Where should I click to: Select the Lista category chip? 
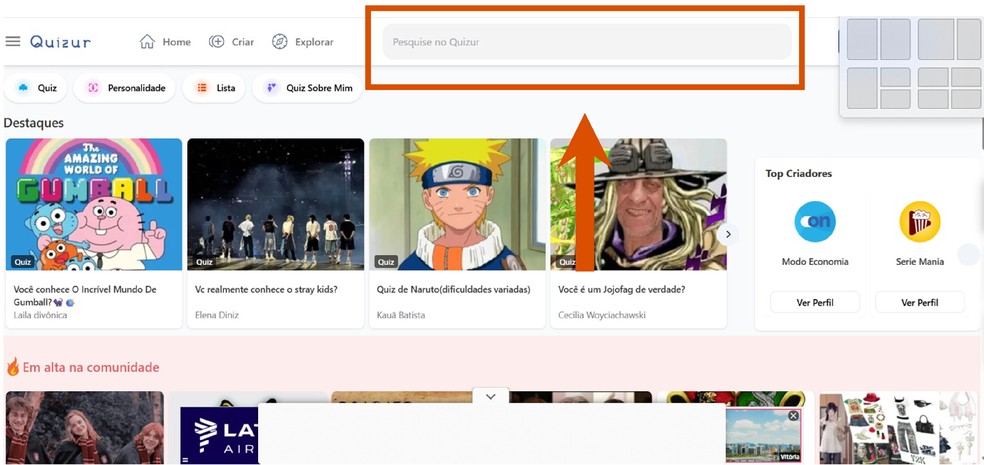214,88
